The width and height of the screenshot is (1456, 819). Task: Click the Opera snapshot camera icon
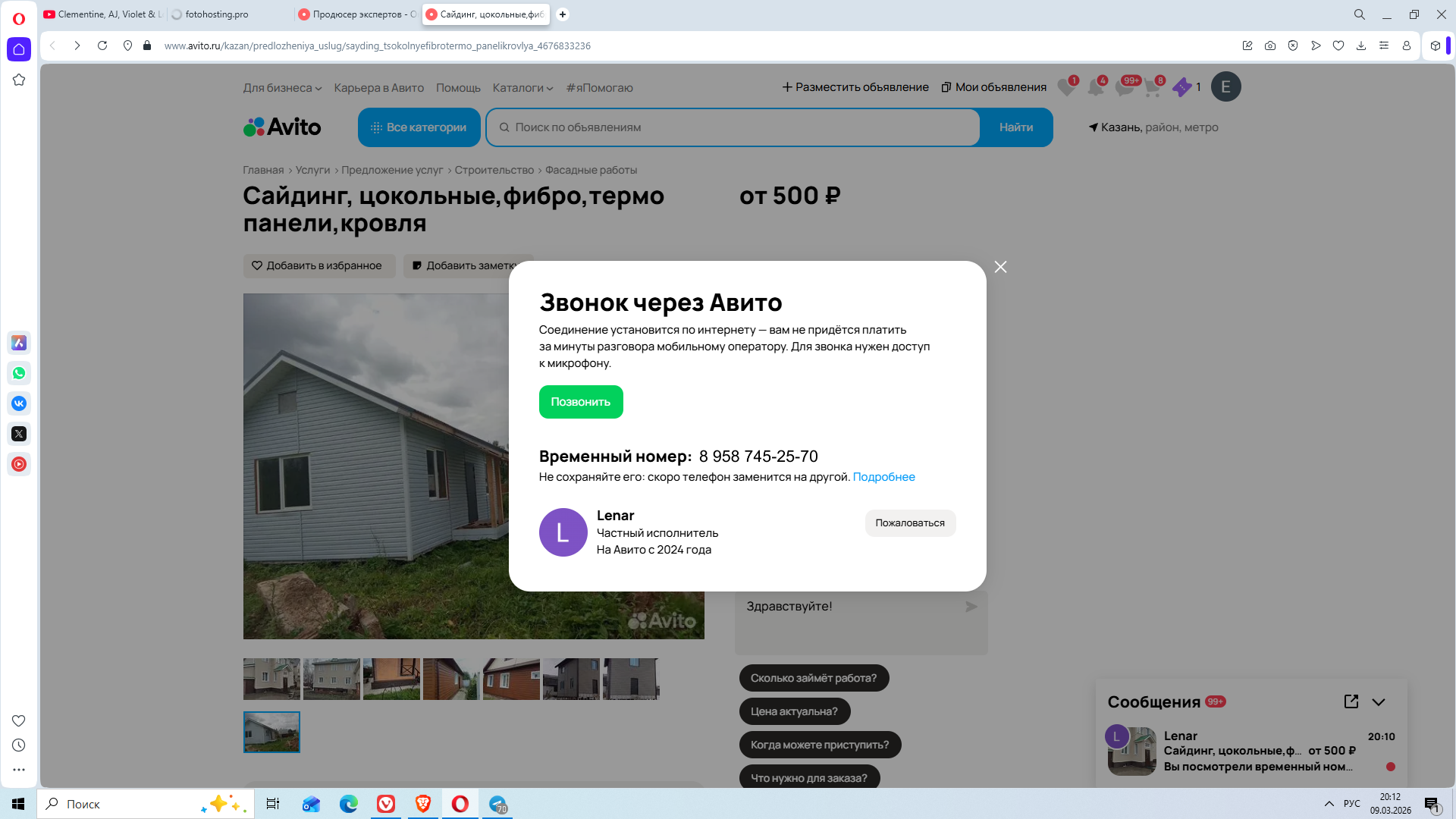pyautogui.click(x=1270, y=45)
